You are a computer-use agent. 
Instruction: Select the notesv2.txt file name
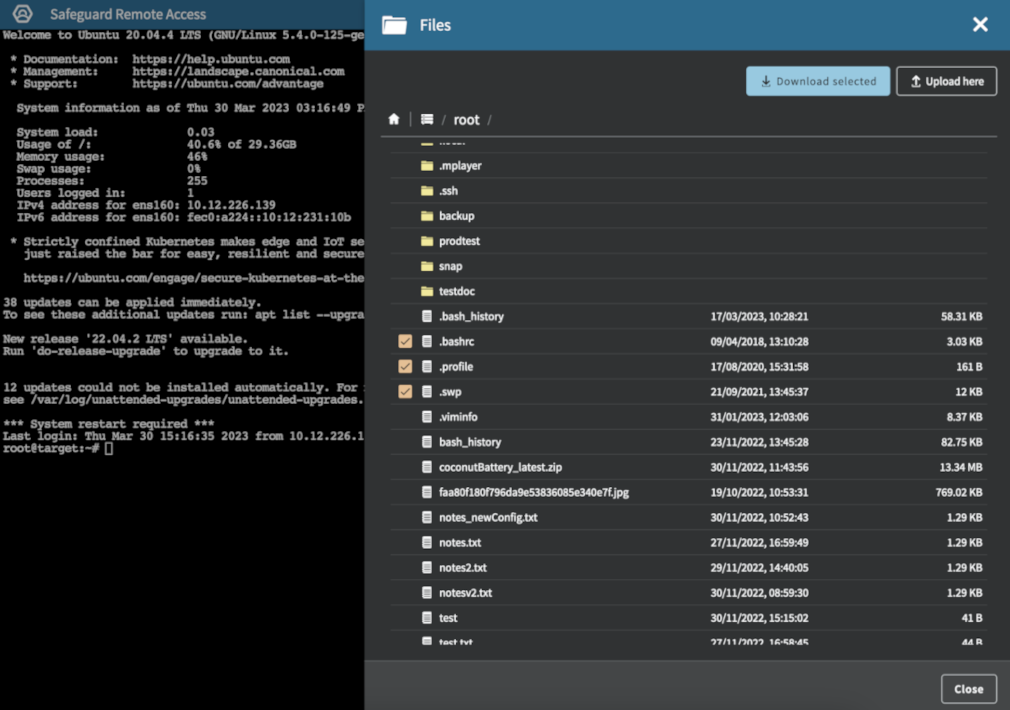click(466, 593)
